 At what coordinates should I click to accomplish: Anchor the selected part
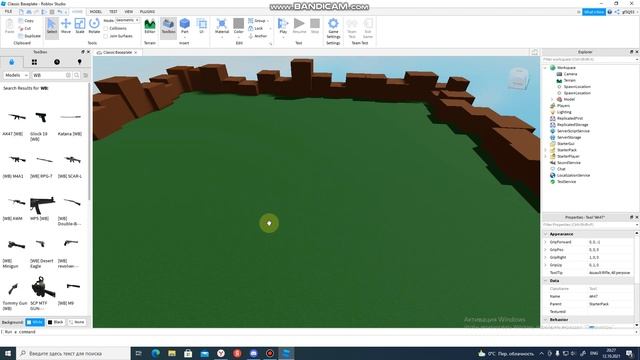coord(257,36)
